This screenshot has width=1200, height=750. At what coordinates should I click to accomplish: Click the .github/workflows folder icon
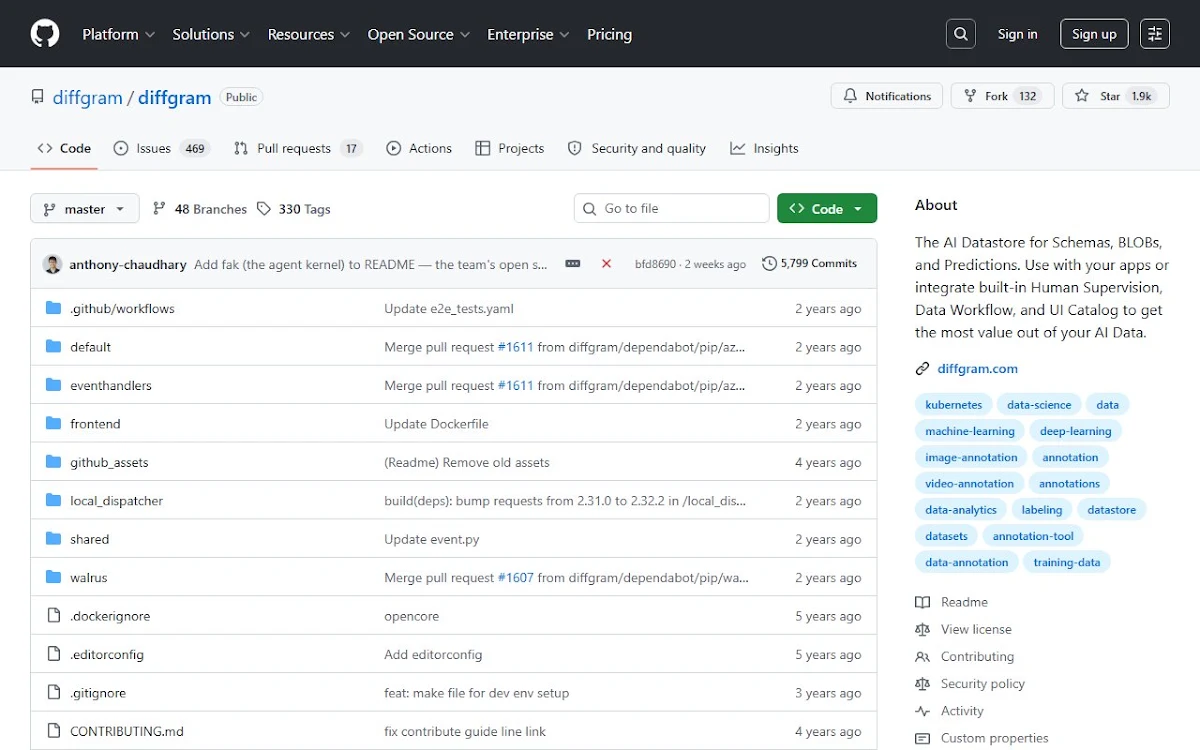click(x=54, y=308)
